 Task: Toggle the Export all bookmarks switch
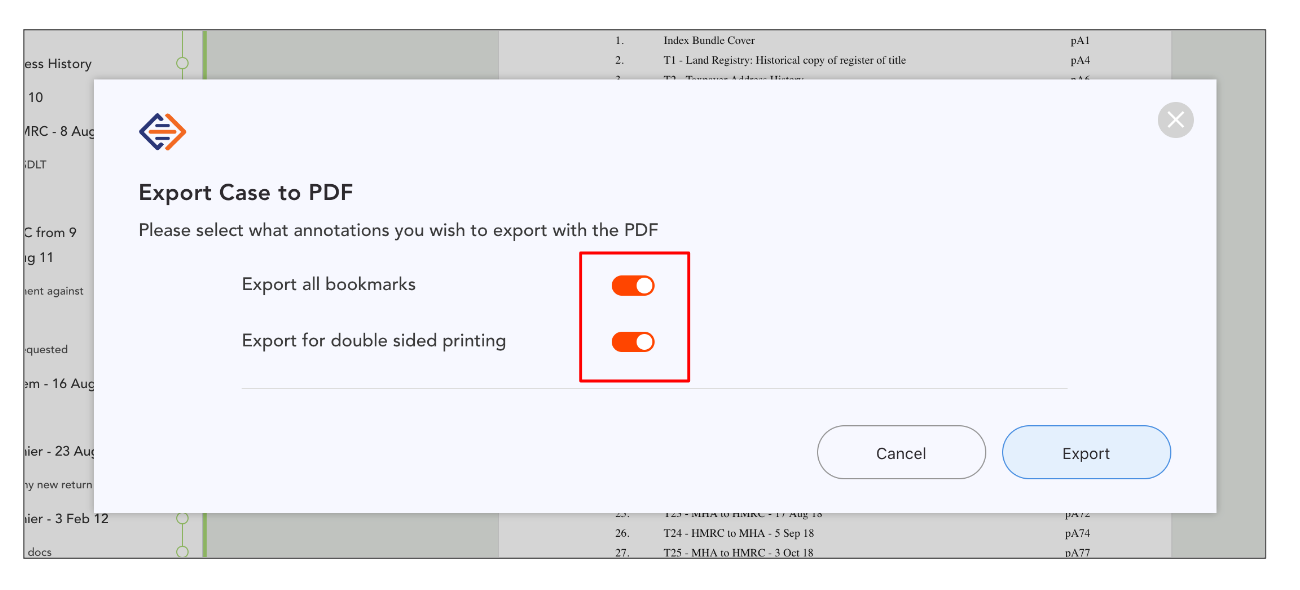[633, 286]
